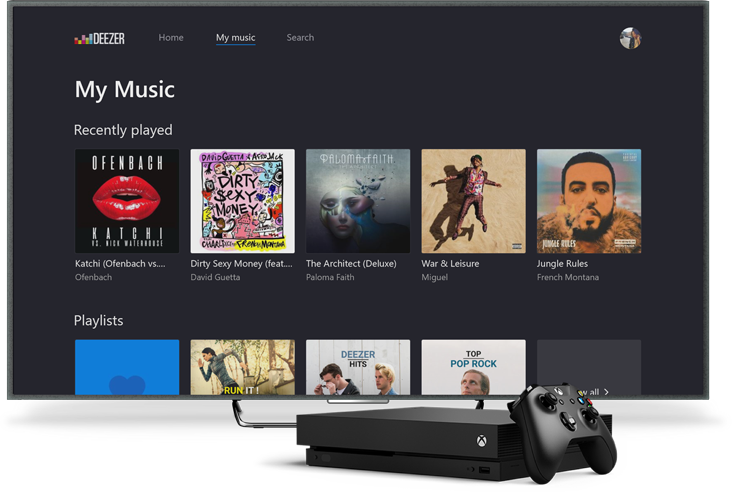Click the Recently played heading
This screenshot has height=494, width=732.
point(123,130)
